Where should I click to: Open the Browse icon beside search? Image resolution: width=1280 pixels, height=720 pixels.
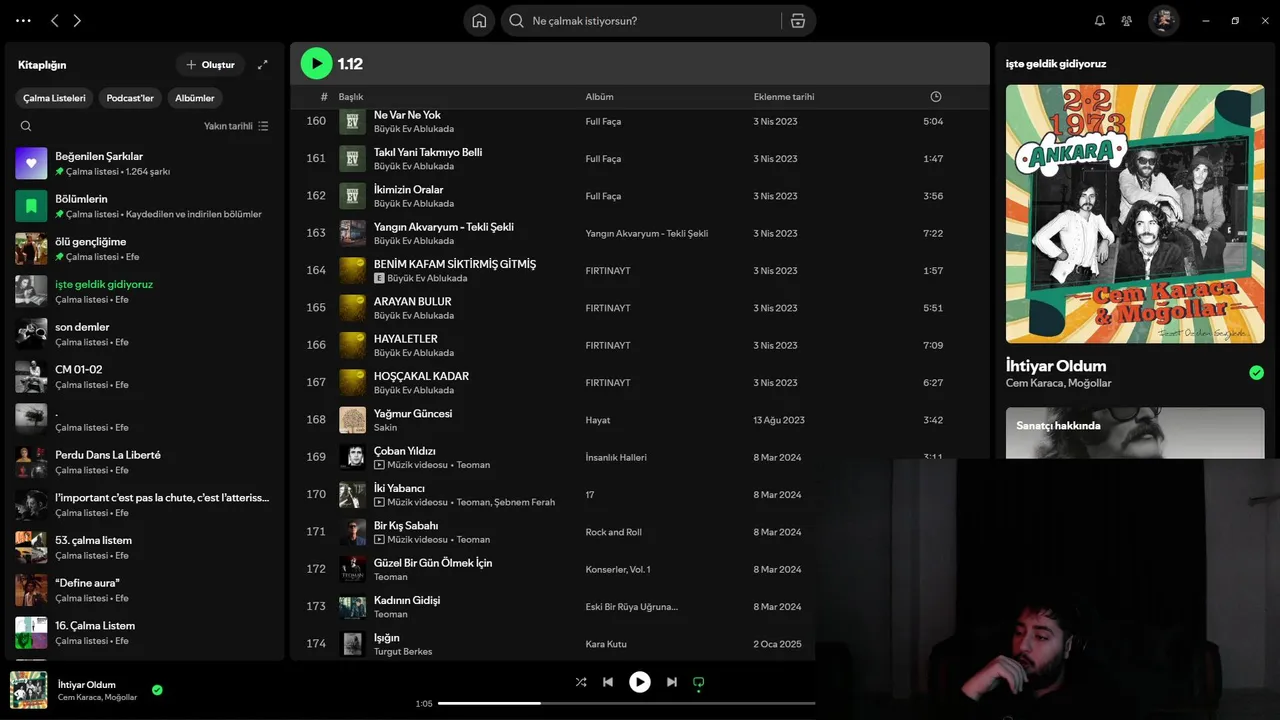(798, 21)
